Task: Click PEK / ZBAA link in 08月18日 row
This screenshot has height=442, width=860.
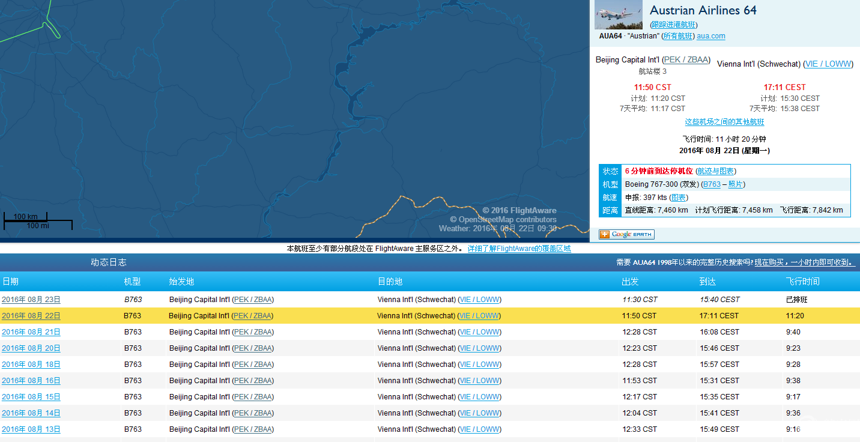Action: [252, 364]
